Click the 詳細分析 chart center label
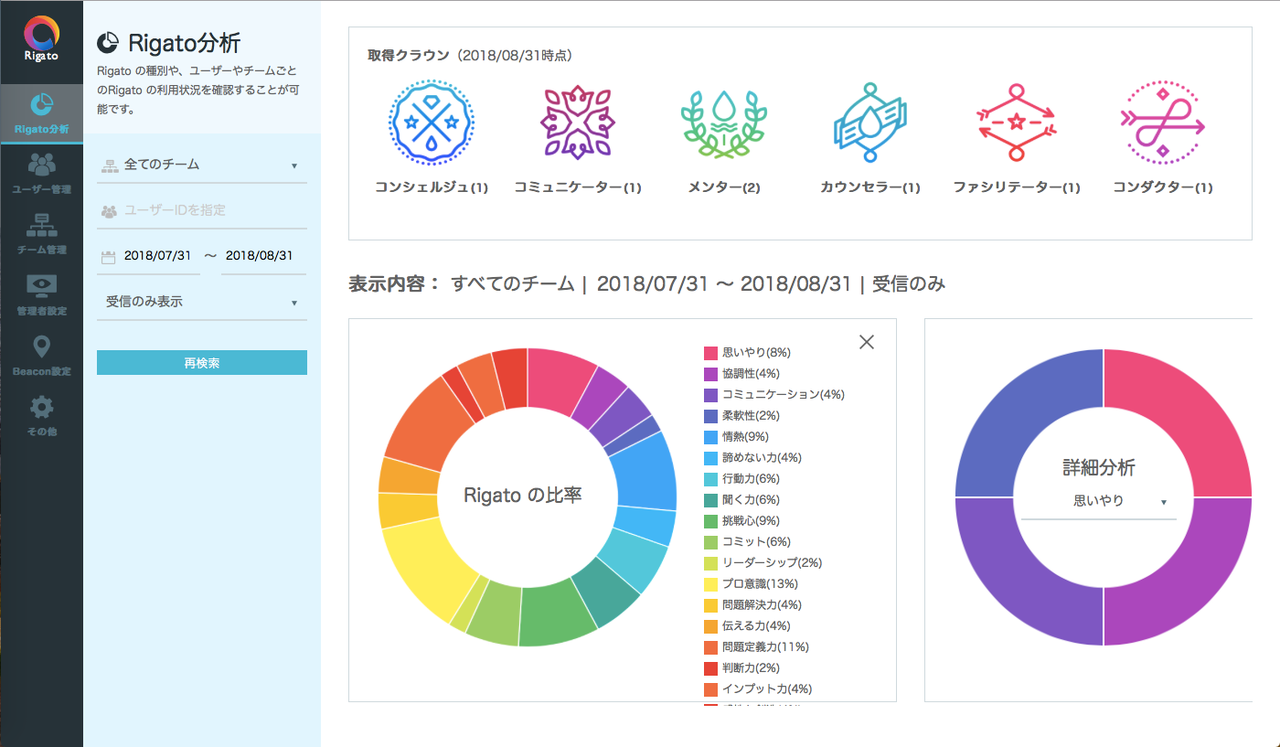The image size is (1280, 747). point(1099,467)
